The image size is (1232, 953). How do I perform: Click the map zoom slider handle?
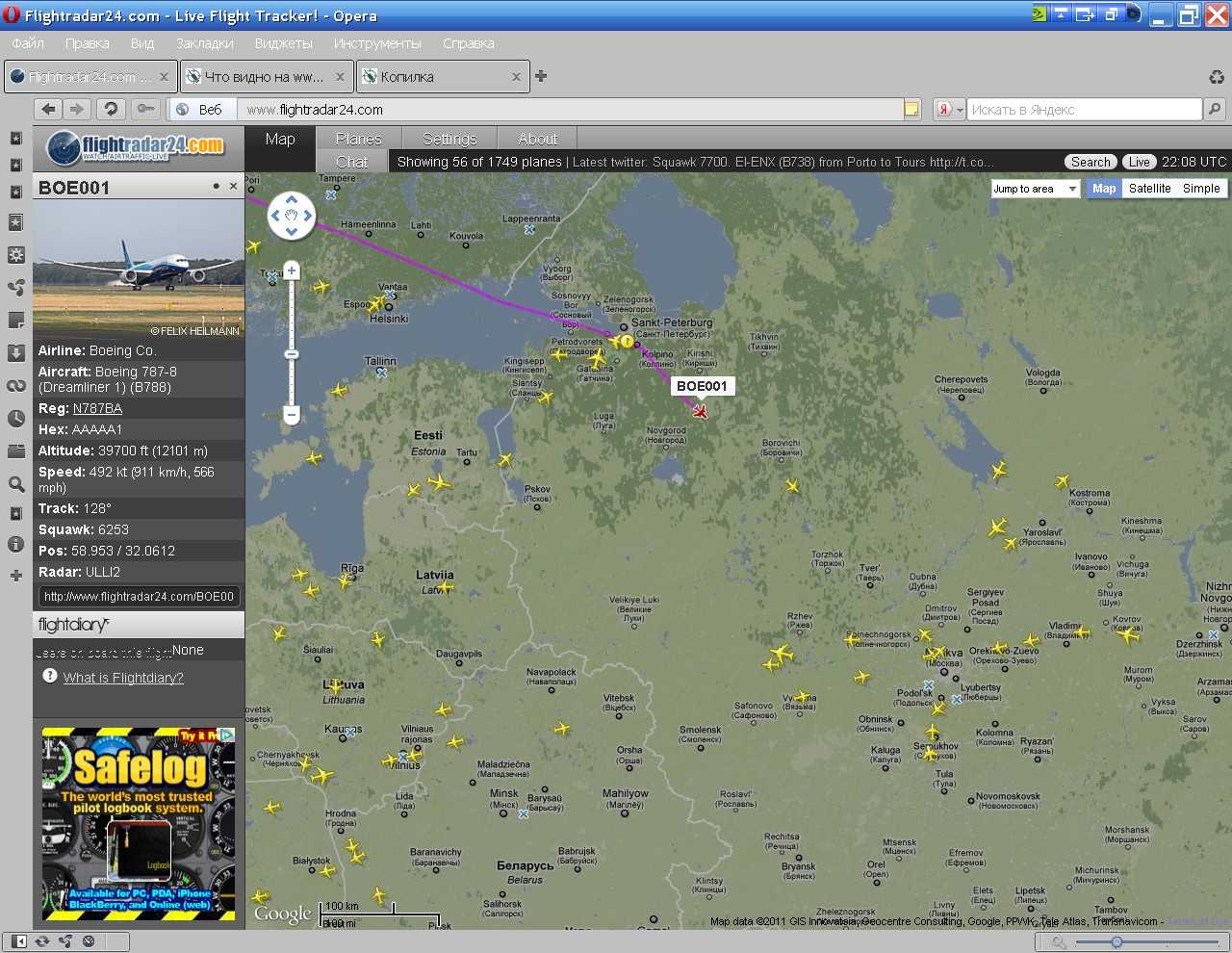click(x=292, y=354)
